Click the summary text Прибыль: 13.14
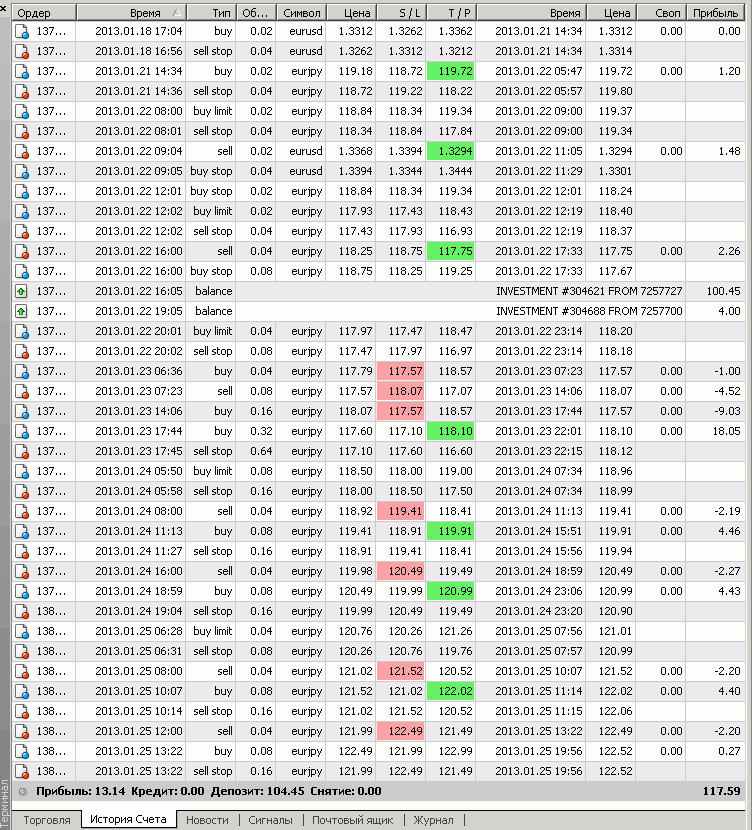The height and width of the screenshot is (830, 752). (80, 792)
